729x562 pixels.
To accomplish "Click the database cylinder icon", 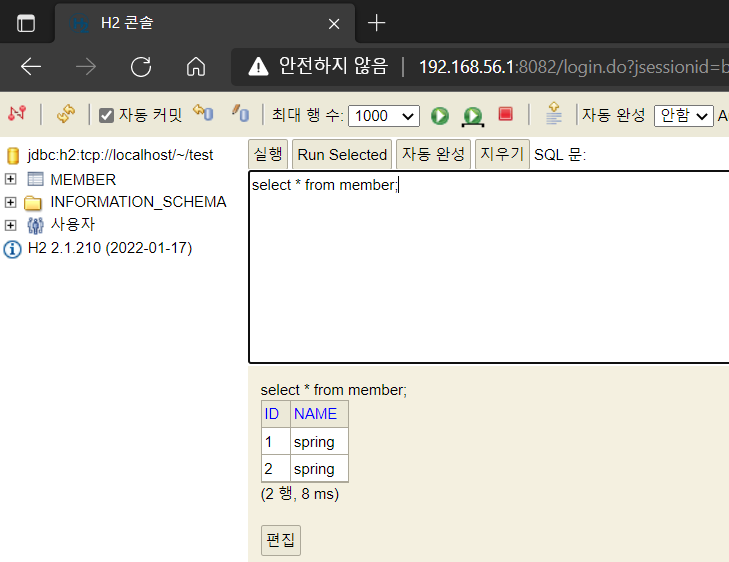I will (x=13, y=156).
